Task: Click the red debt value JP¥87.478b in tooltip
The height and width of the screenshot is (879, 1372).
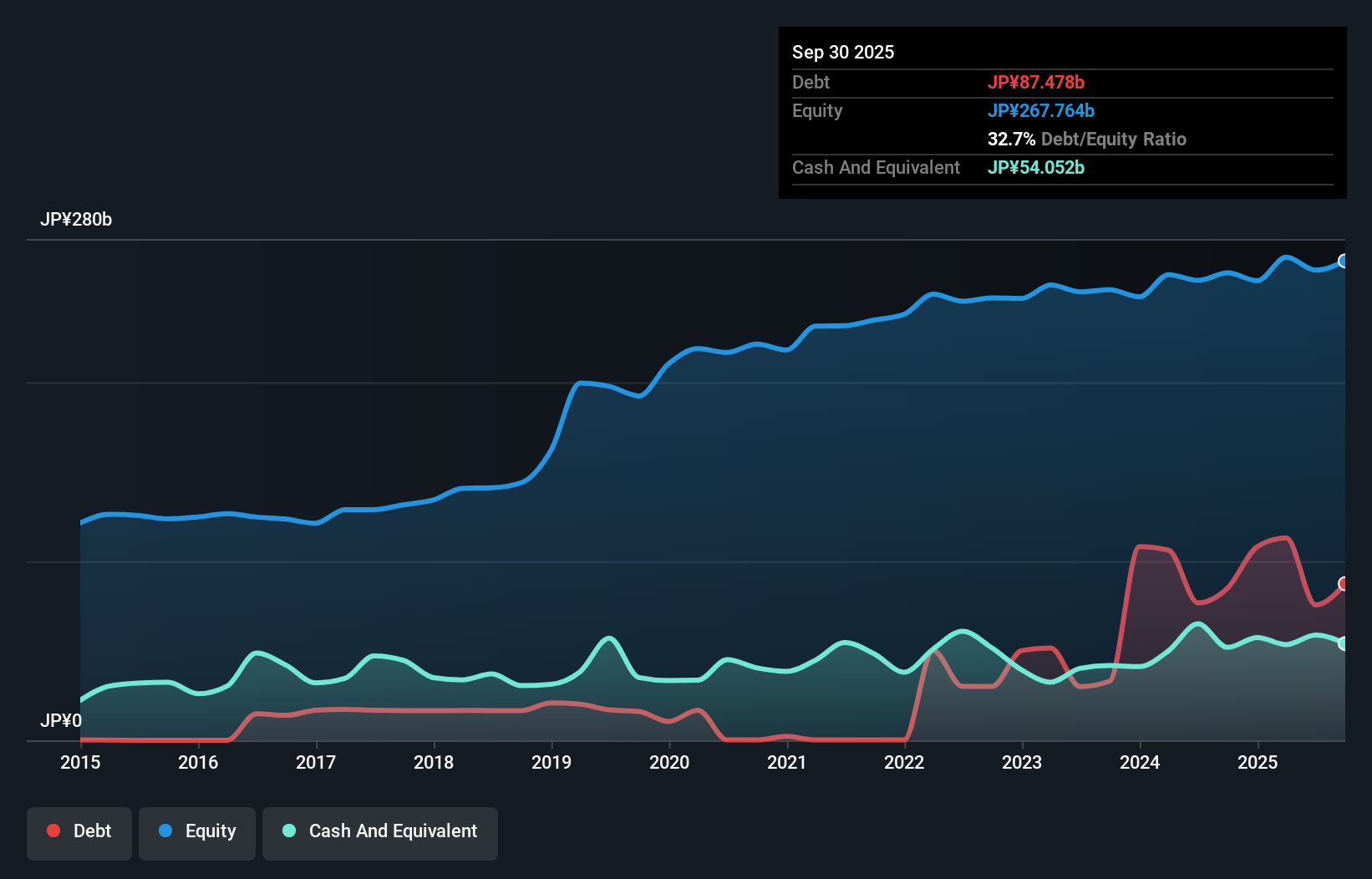Action: (1037, 82)
